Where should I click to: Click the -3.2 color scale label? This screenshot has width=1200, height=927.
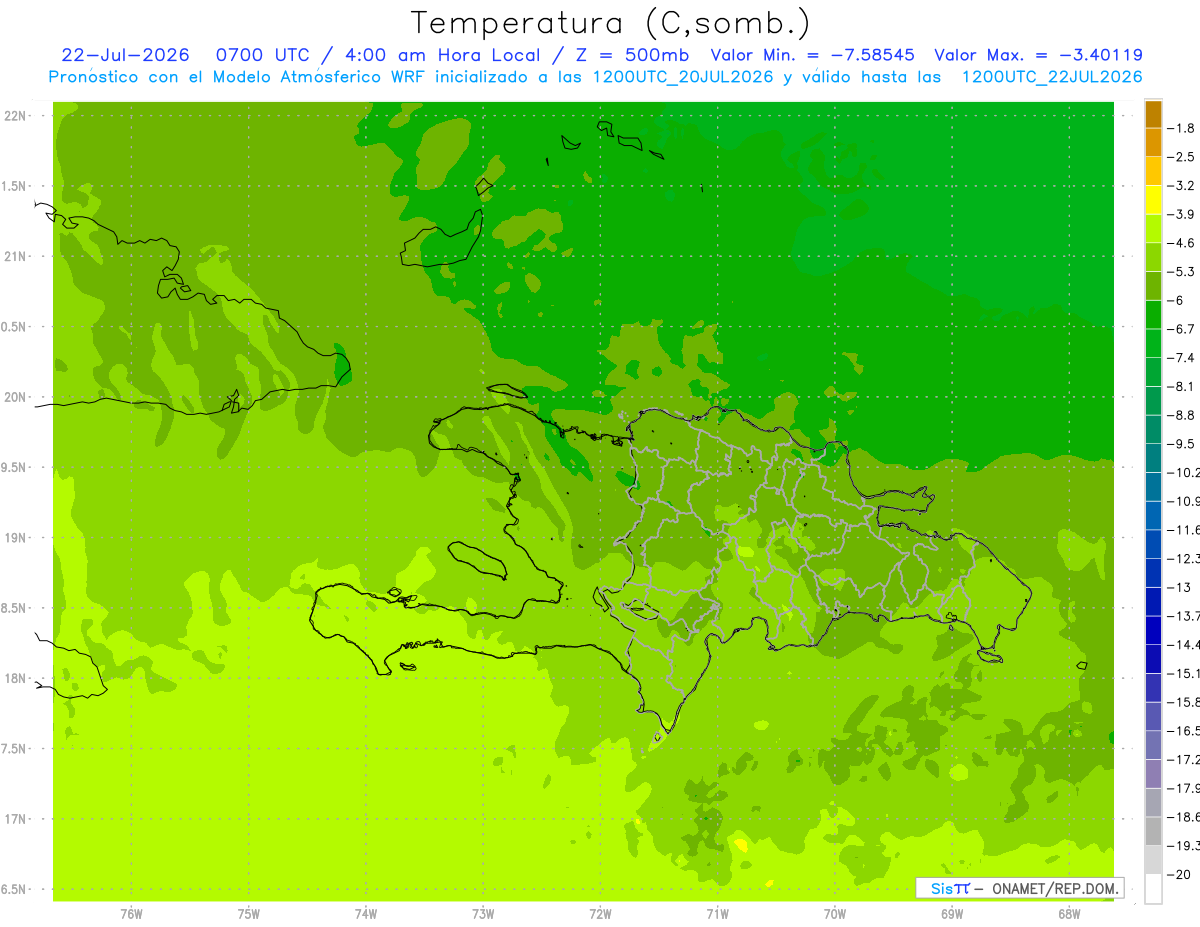coord(1183,186)
